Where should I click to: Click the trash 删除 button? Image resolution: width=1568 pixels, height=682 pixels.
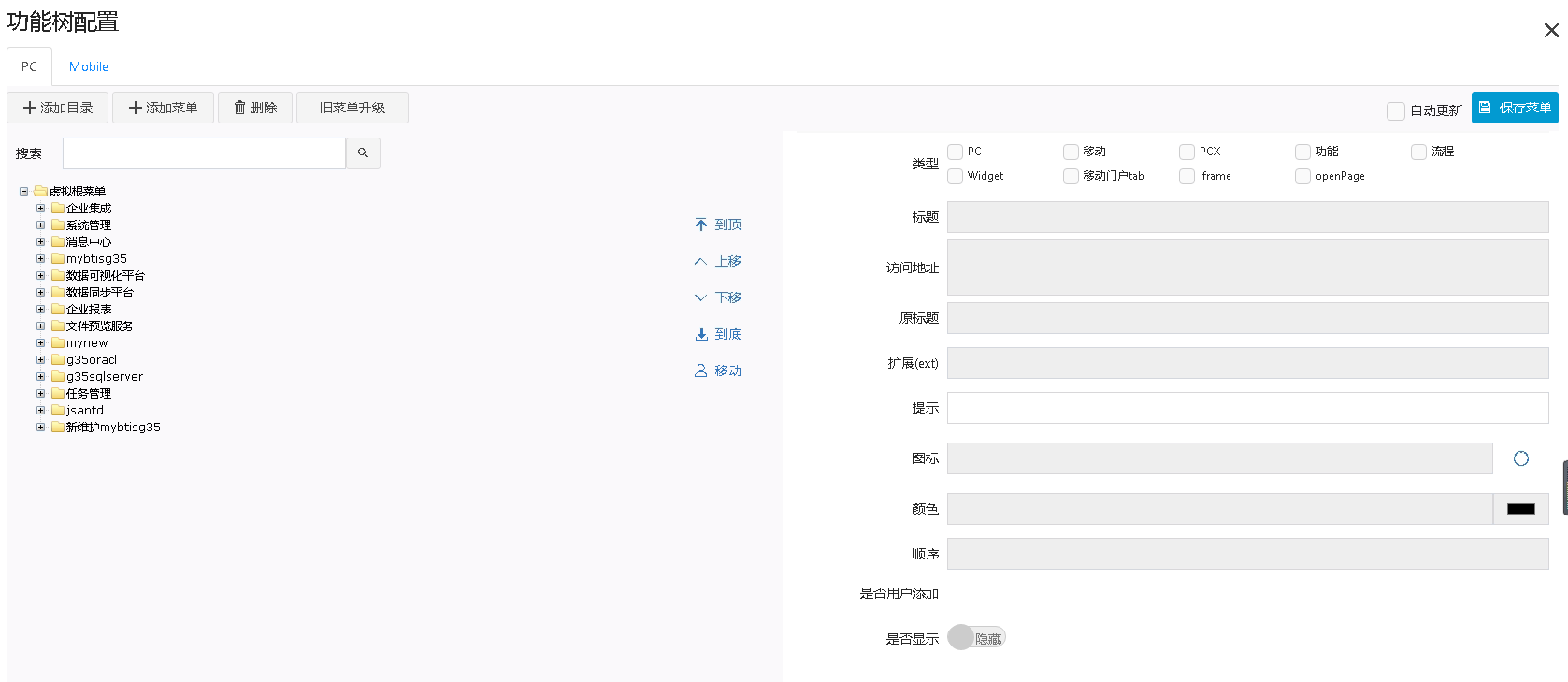pyautogui.click(x=255, y=108)
